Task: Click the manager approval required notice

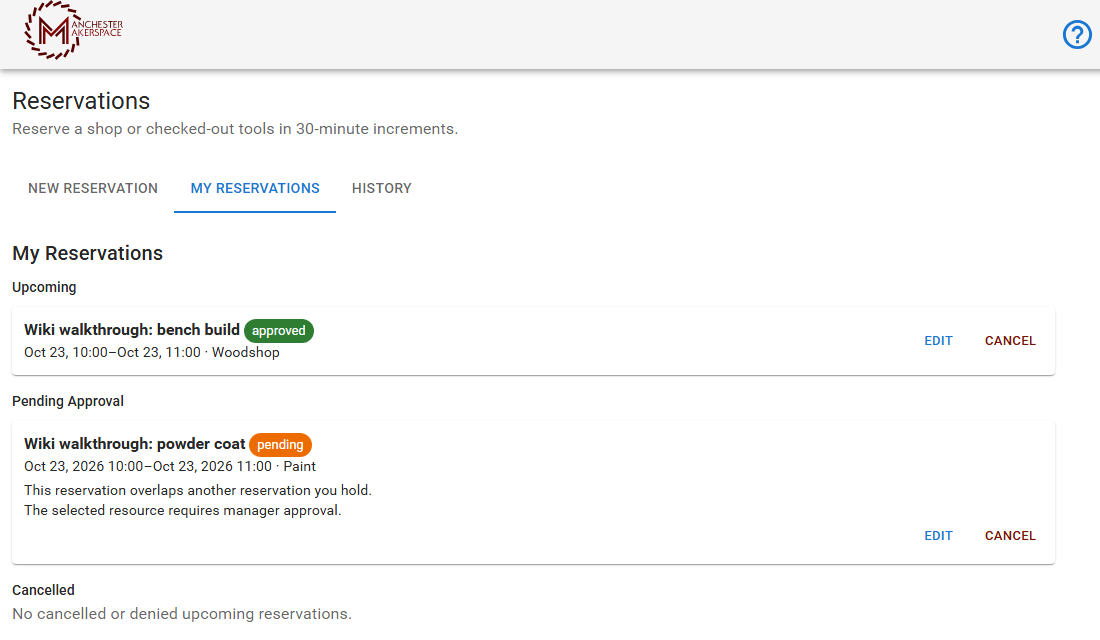Action: click(x=182, y=510)
